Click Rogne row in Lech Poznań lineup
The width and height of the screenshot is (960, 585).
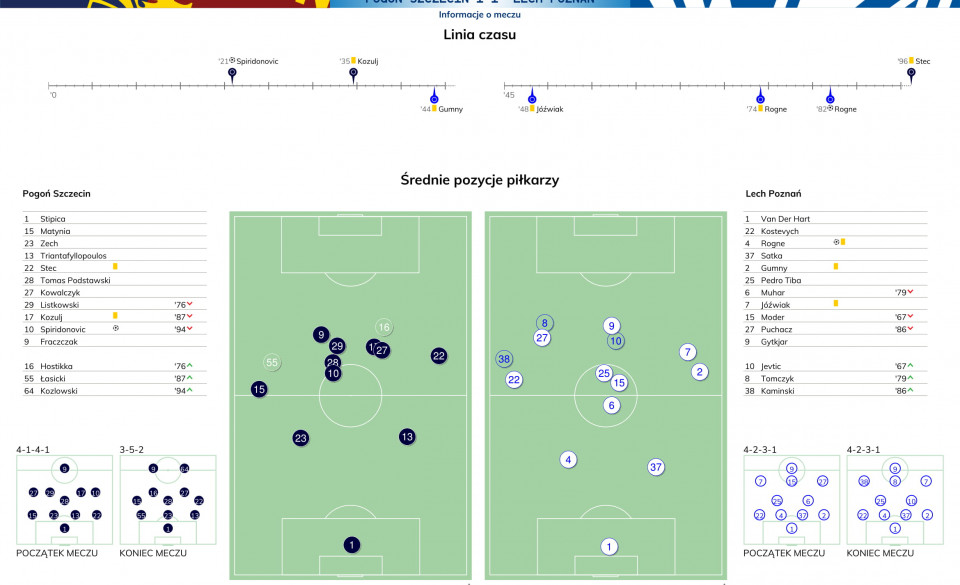pos(836,243)
